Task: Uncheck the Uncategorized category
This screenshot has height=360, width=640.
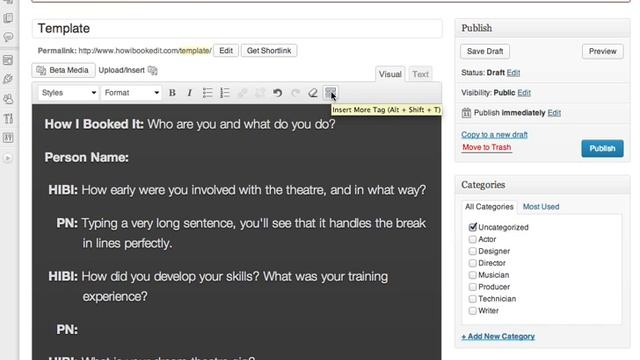Action: 473,227
